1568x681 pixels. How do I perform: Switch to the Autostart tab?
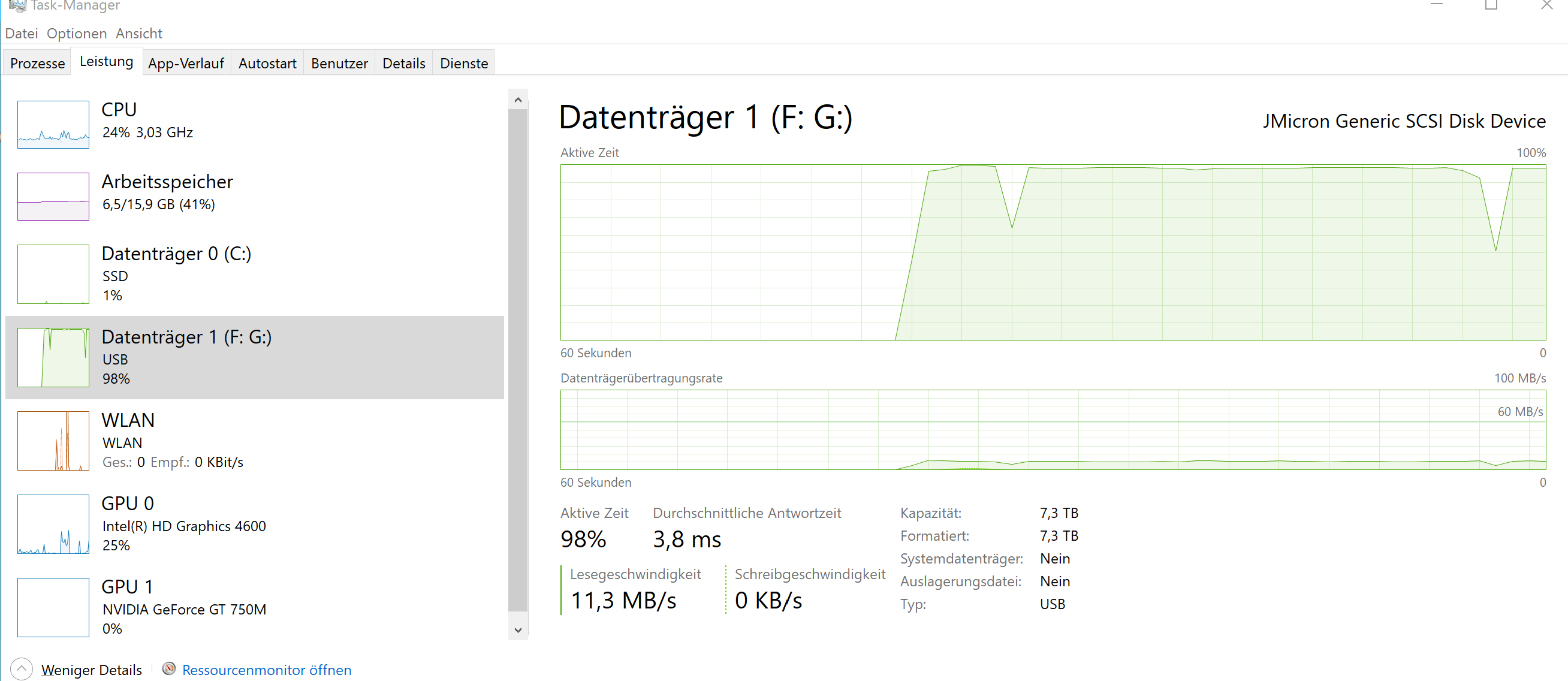(x=267, y=64)
